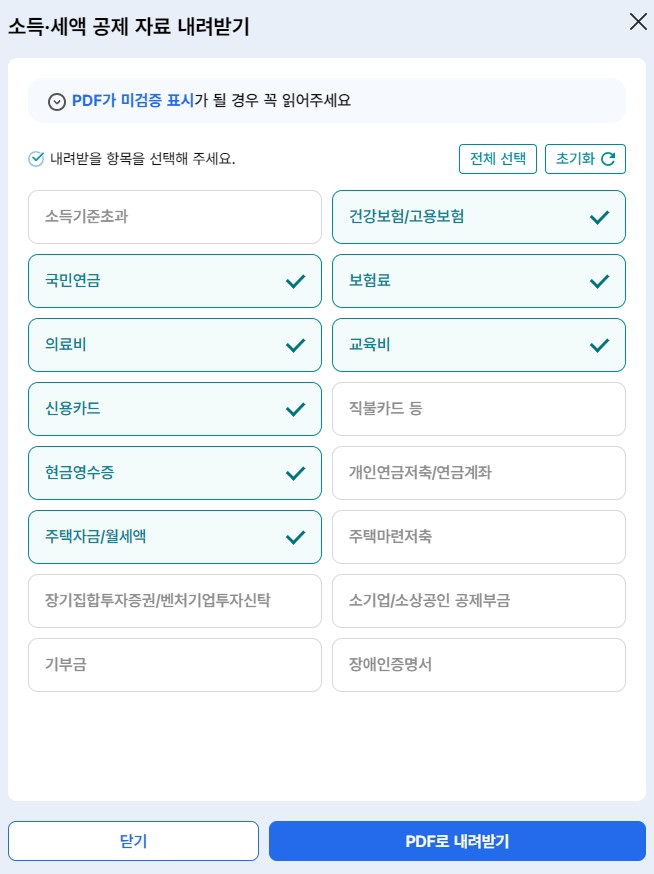Select the 개인연금저축/연금계좌 option
654x874 pixels.
[x=479, y=473]
